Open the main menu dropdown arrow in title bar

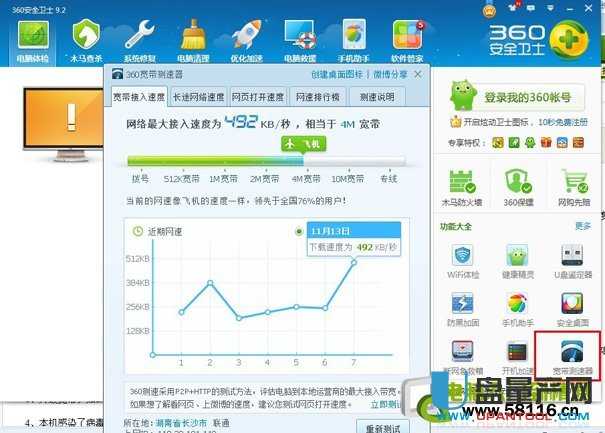[x=550, y=8]
